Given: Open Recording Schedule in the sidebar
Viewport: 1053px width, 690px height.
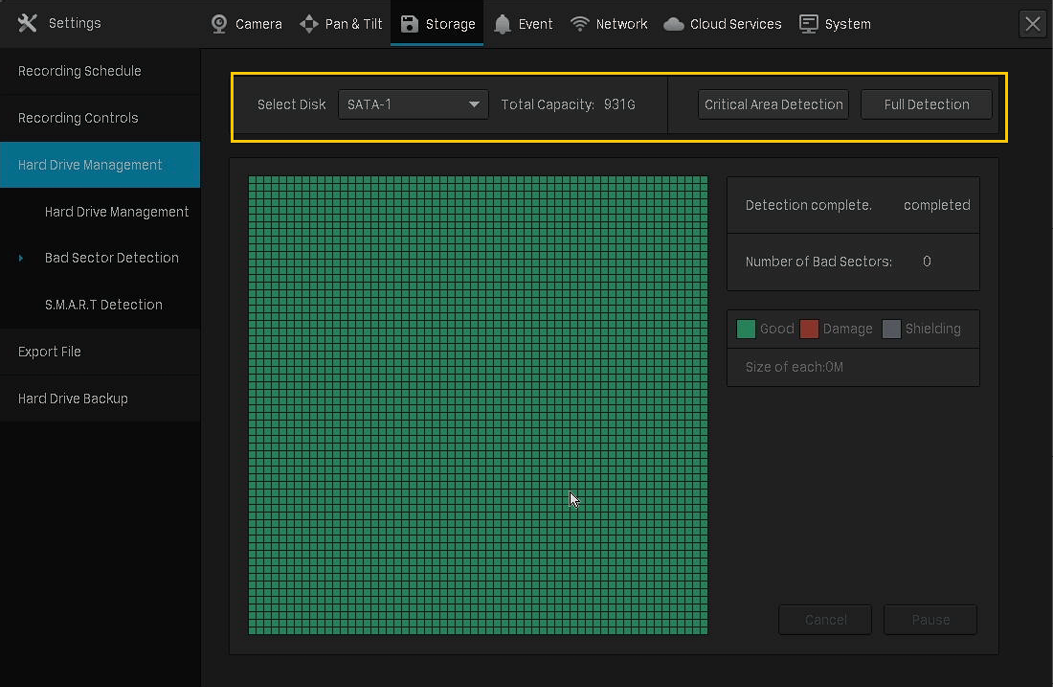Looking at the screenshot, I should coord(100,71).
